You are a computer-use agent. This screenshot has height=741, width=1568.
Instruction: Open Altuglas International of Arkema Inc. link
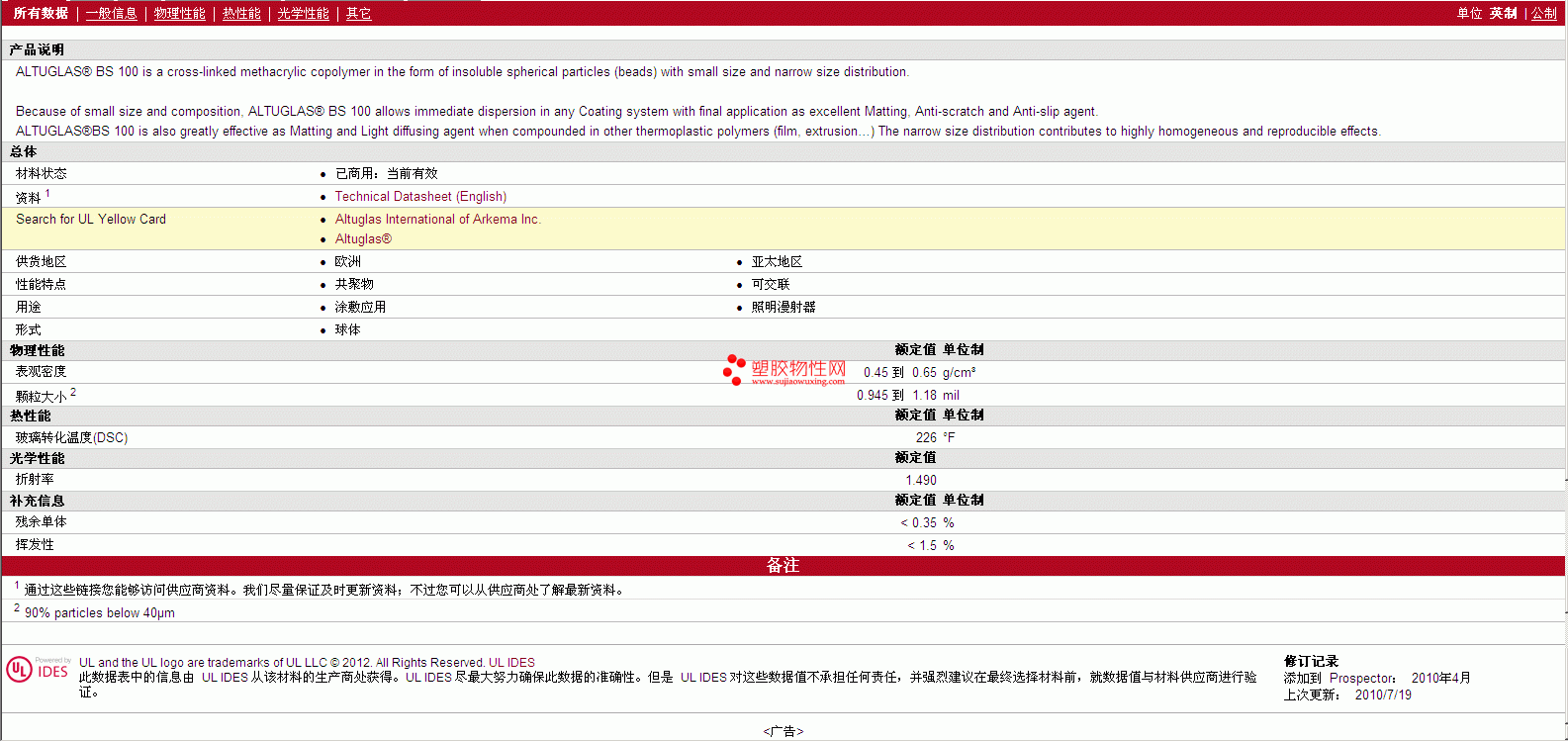(438, 220)
